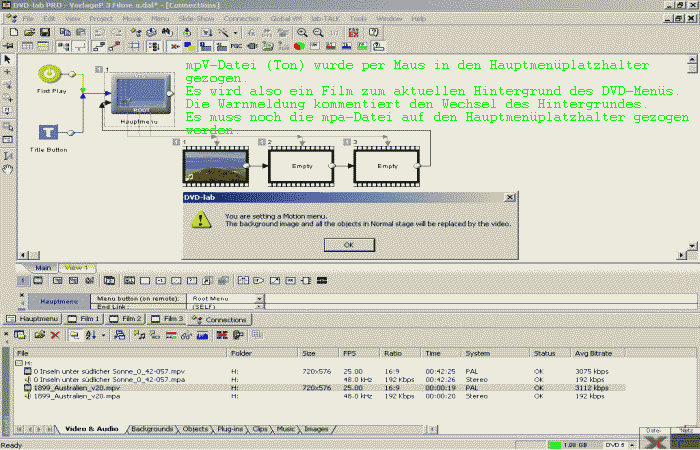
Task: Select the 1899_Australien_v20.mpa audio file
Action: [x=75, y=396]
